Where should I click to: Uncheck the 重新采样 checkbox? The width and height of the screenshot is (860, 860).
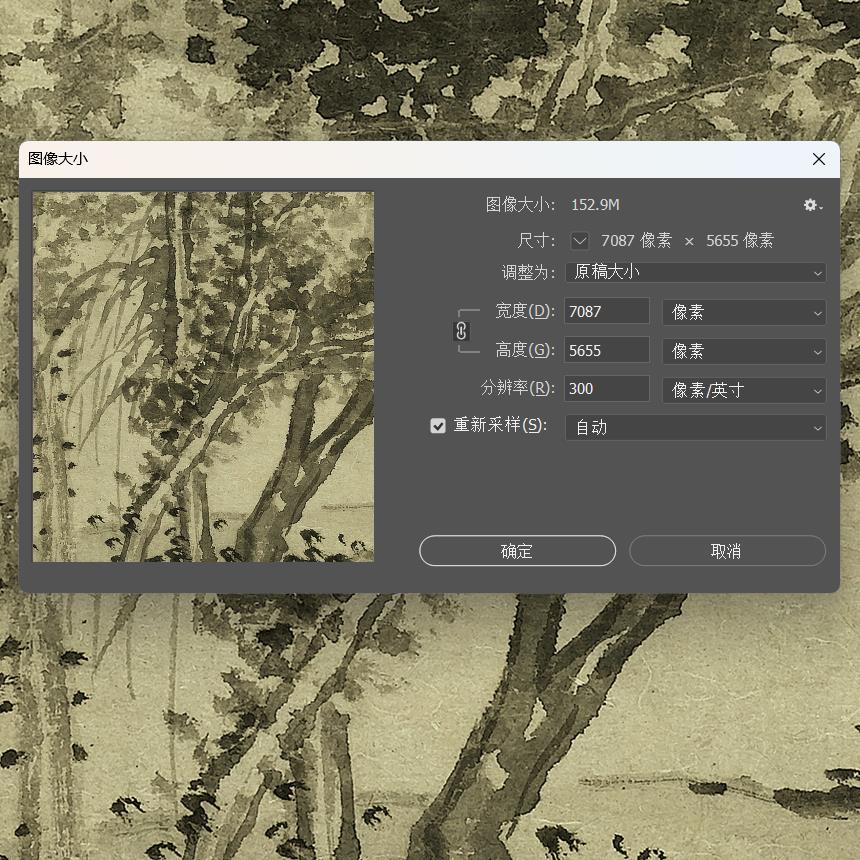click(x=438, y=426)
